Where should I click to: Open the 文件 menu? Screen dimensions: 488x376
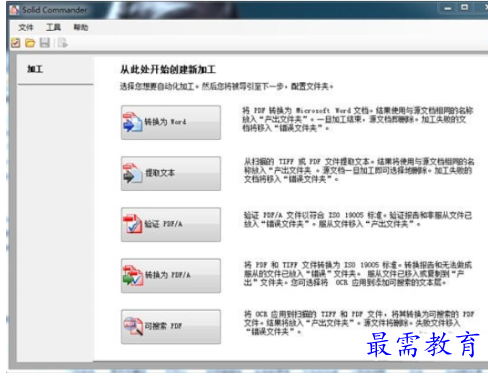pos(26,27)
